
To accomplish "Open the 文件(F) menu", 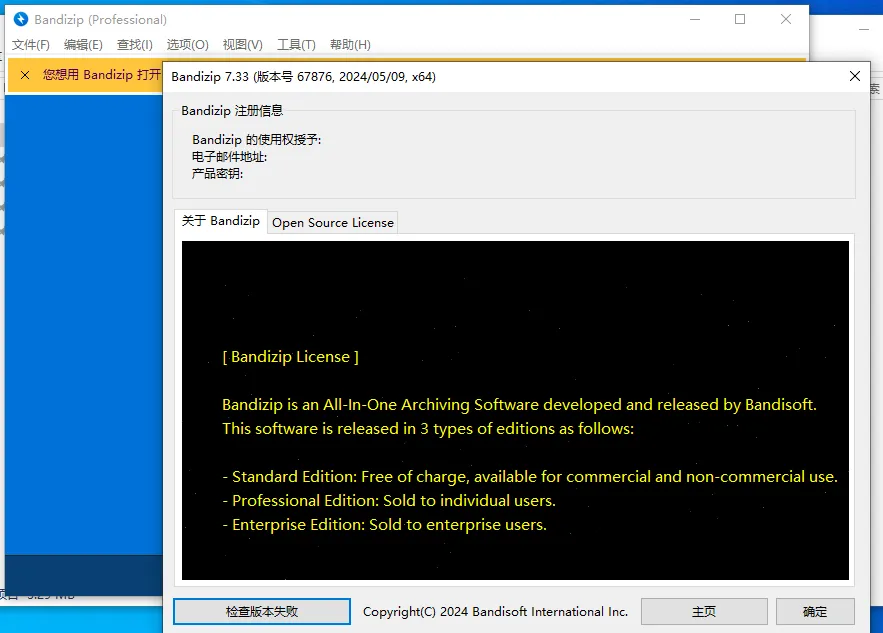I will (31, 44).
